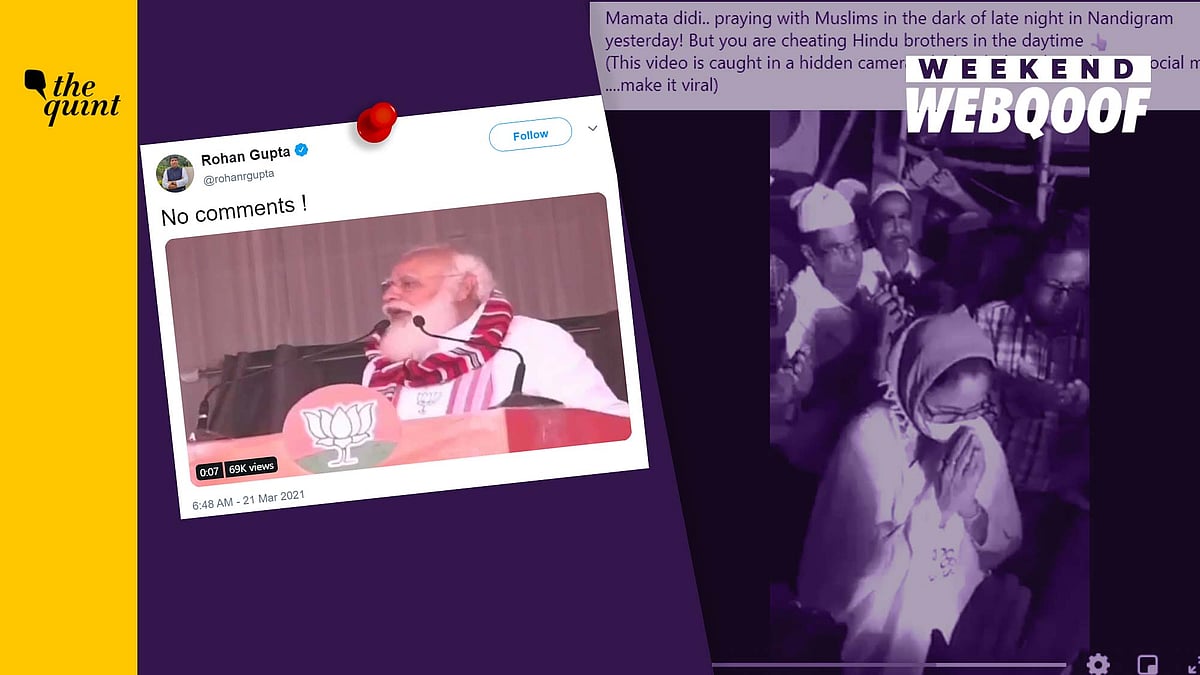Click Rohan Gupta's profile avatar
The image size is (1200, 675).
(174, 173)
